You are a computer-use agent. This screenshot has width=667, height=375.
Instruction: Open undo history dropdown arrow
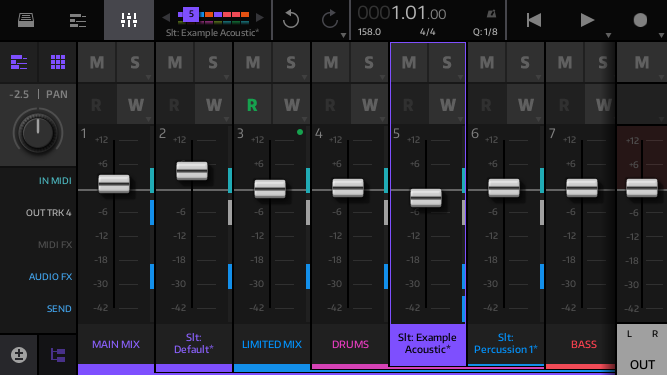[343, 35]
